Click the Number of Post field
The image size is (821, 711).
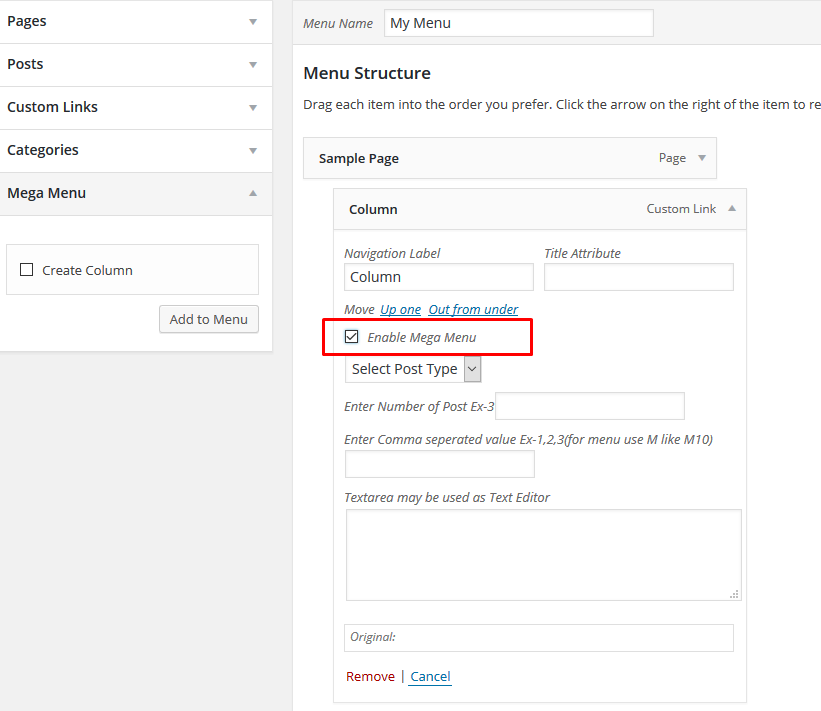point(590,406)
